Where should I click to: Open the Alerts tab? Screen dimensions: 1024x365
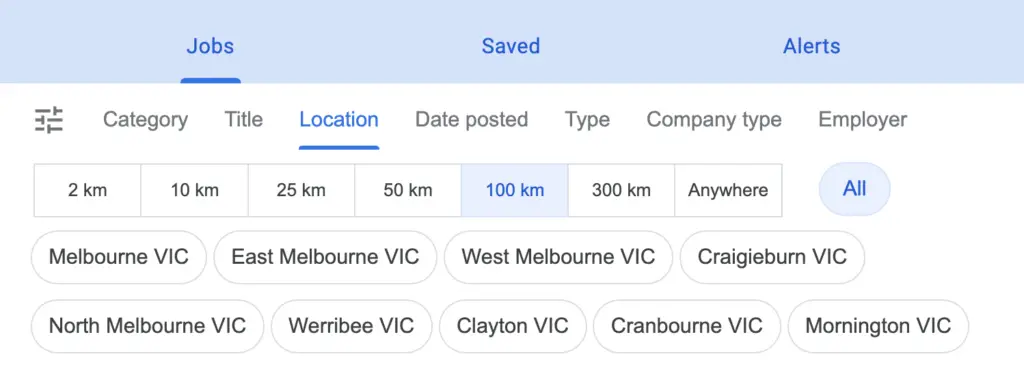(811, 46)
